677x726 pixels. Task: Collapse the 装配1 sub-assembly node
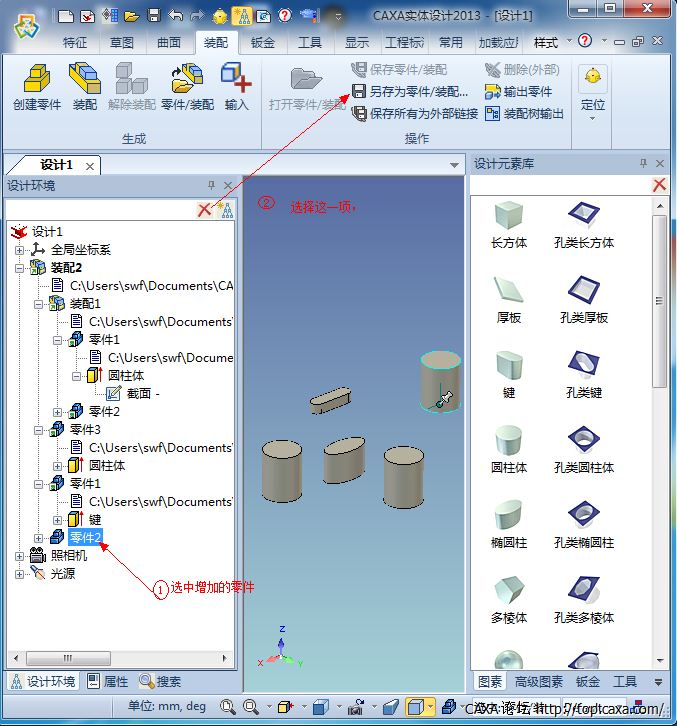pyautogui.click(x=38, y=304)
